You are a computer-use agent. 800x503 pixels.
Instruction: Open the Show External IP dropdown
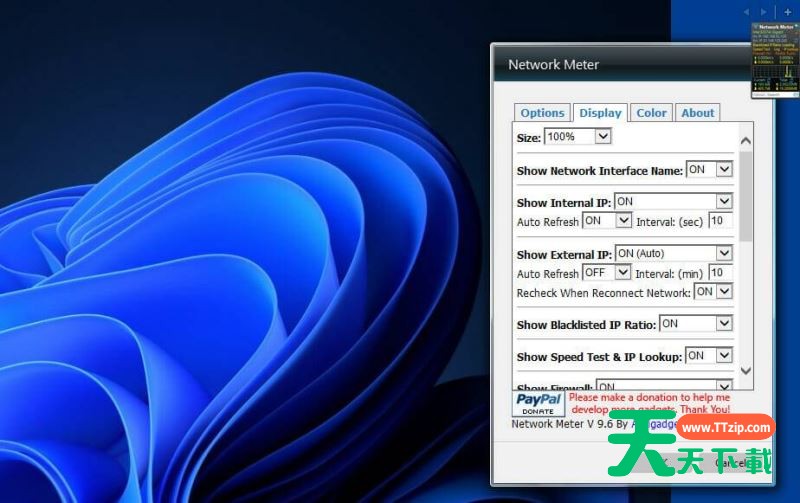tap(673, 254)
